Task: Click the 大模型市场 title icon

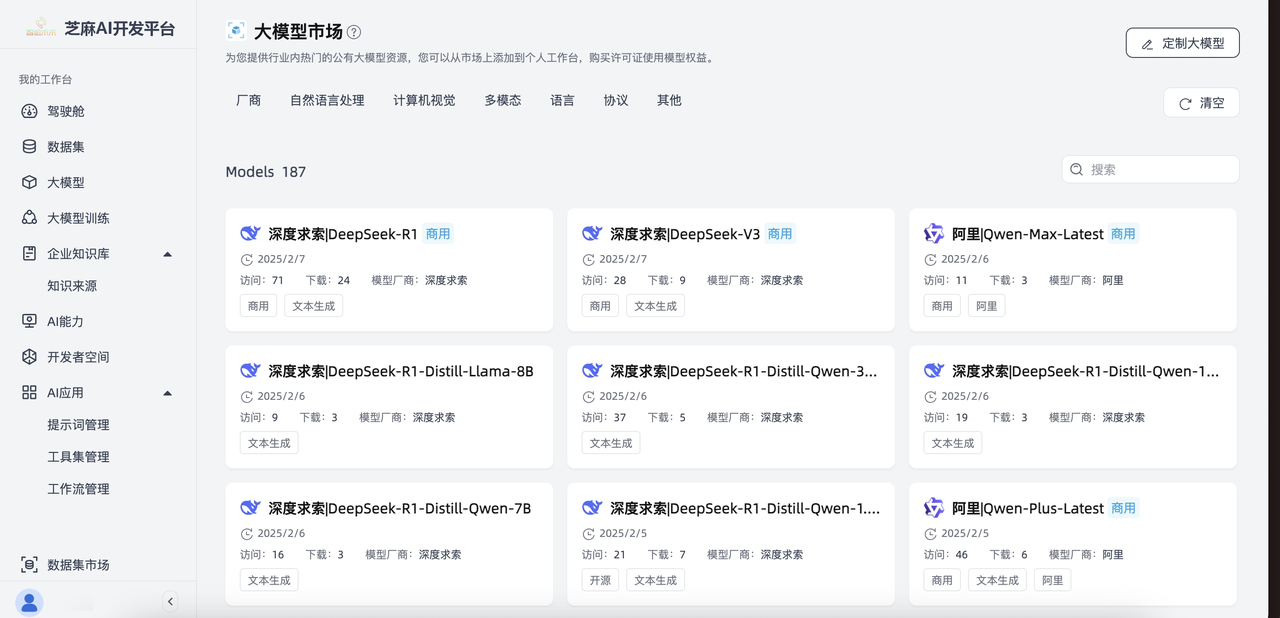Action: pos(236,31)
